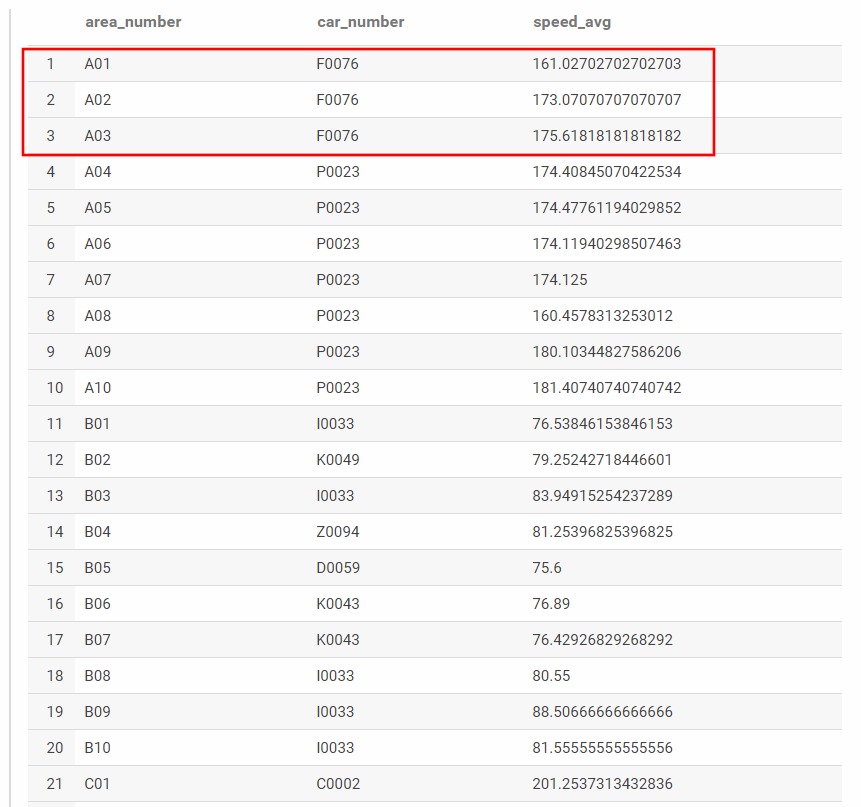Click speed value 76.53846153846153

point(602,424)
